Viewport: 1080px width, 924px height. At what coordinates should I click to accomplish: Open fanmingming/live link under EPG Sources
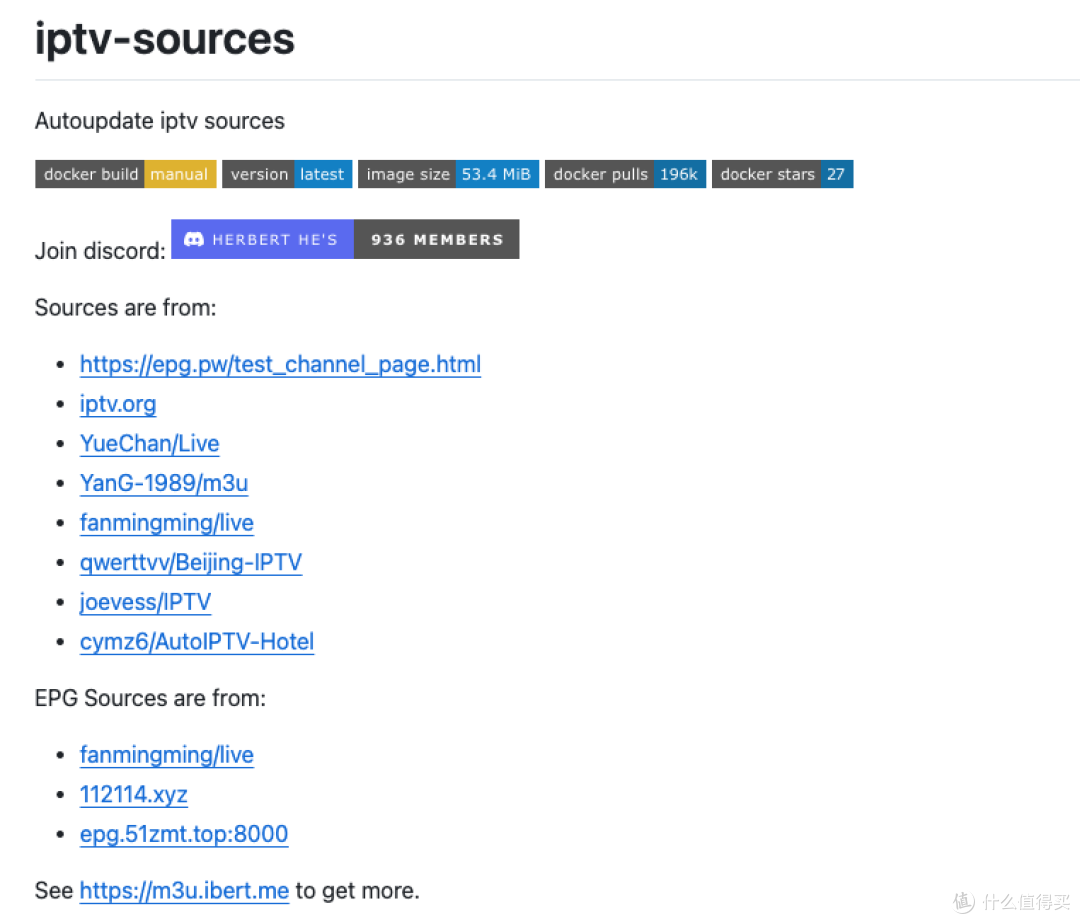point(167,755)
